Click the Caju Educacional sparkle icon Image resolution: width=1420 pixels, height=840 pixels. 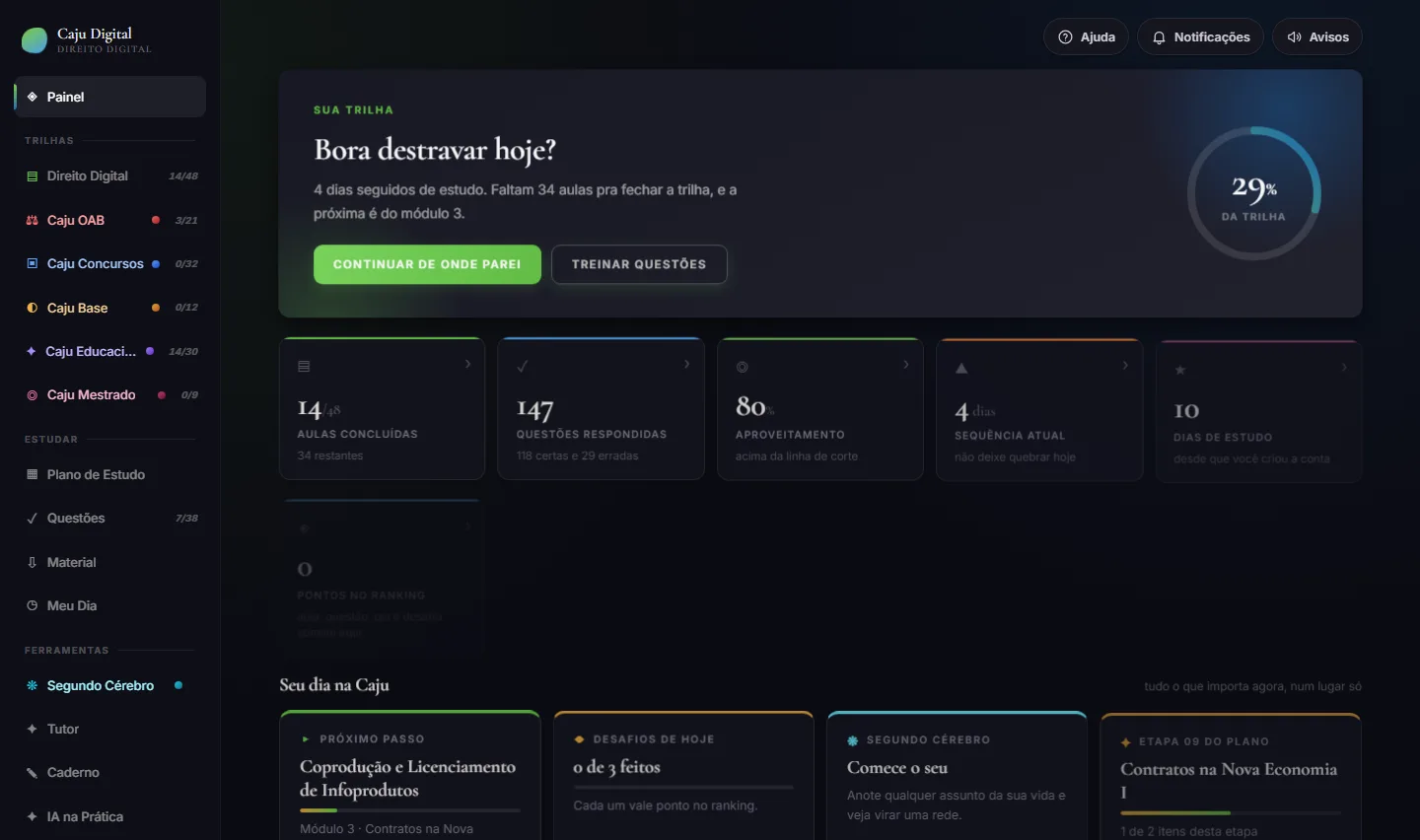coord(32,351)
